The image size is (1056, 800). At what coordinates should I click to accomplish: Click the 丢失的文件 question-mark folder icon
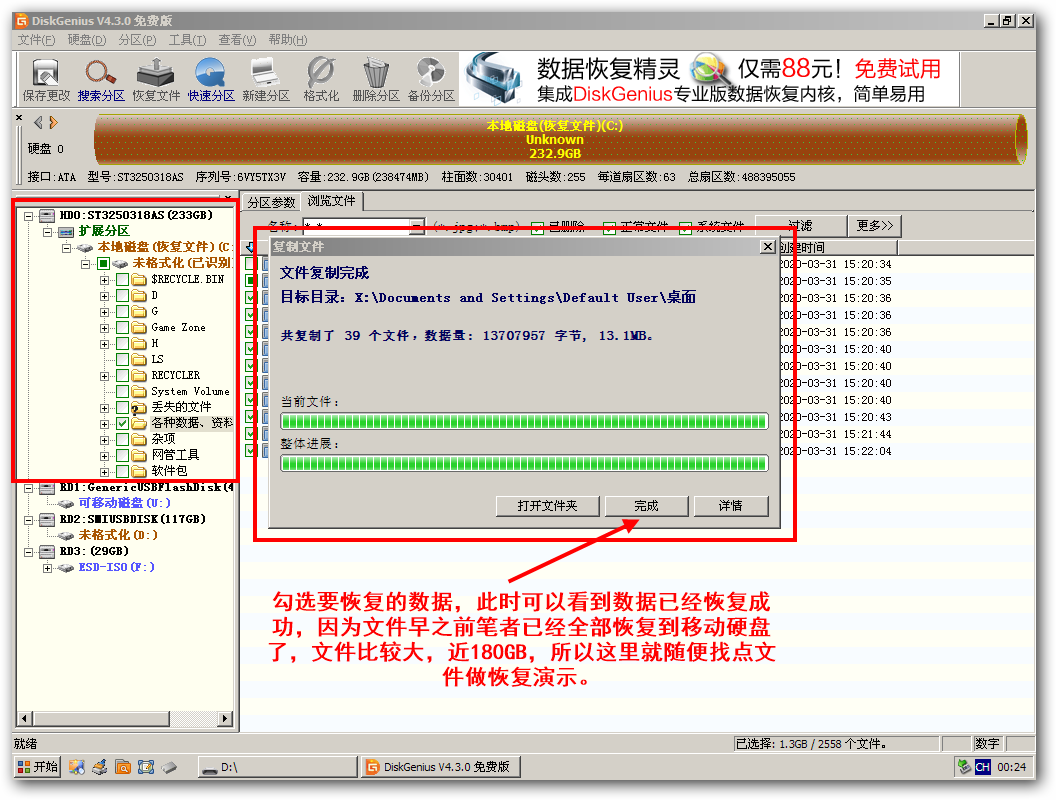tap(139, 407)
